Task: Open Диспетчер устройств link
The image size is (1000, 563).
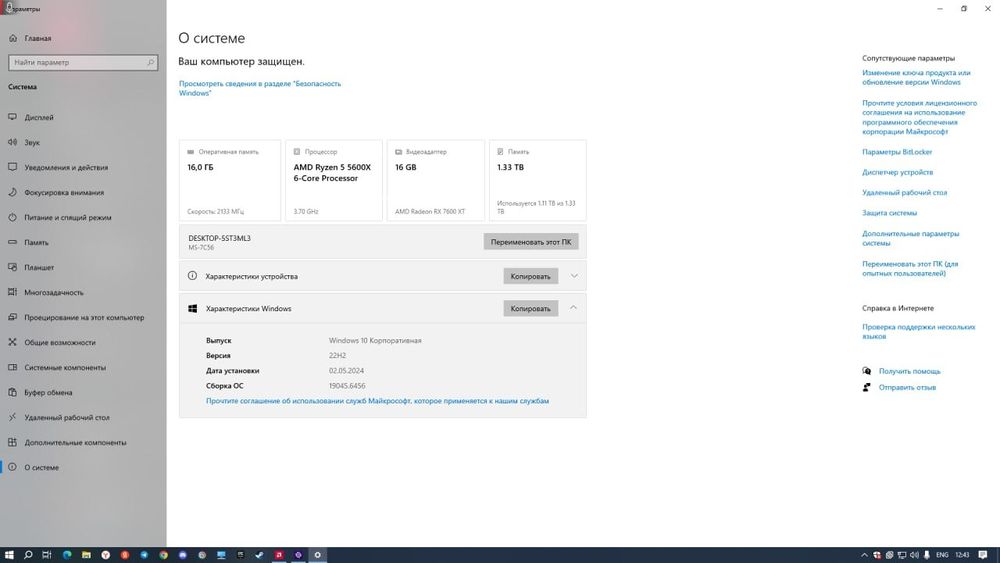Action: point(897,172)
